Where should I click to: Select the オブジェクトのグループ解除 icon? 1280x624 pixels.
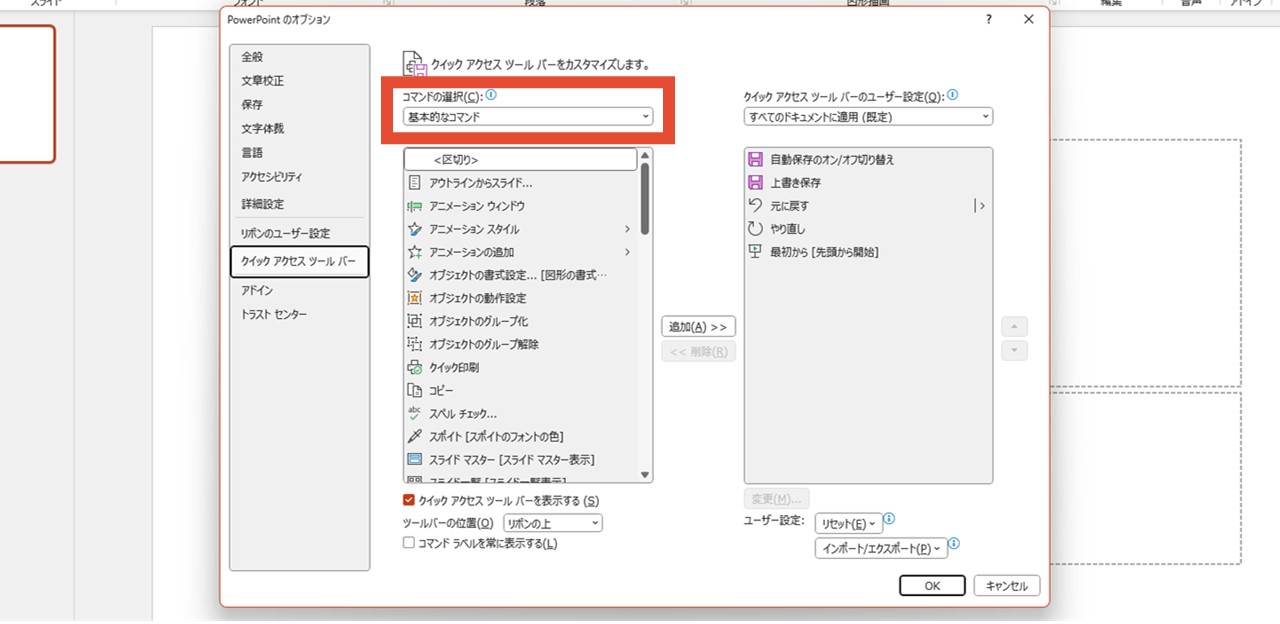[x=415, y=344]
